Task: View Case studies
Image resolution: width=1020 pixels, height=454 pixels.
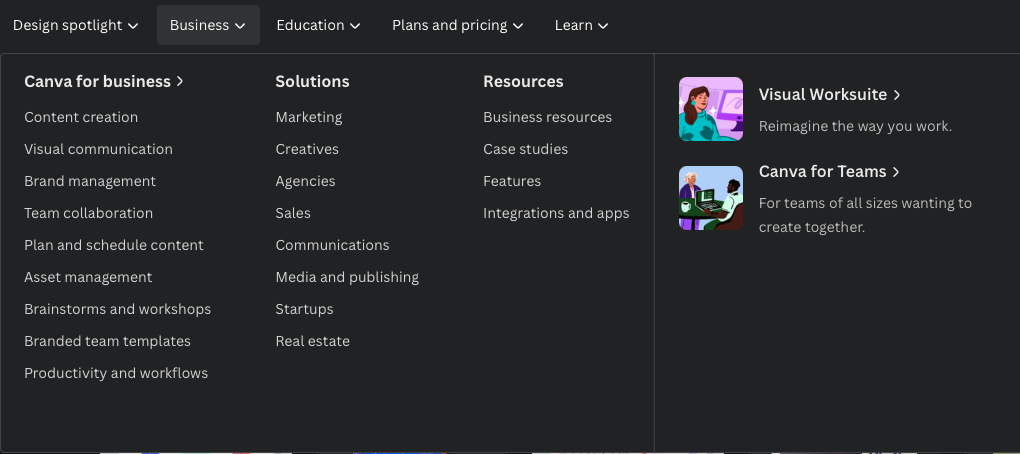Action: pyautogui.click(x=526, y=149)
